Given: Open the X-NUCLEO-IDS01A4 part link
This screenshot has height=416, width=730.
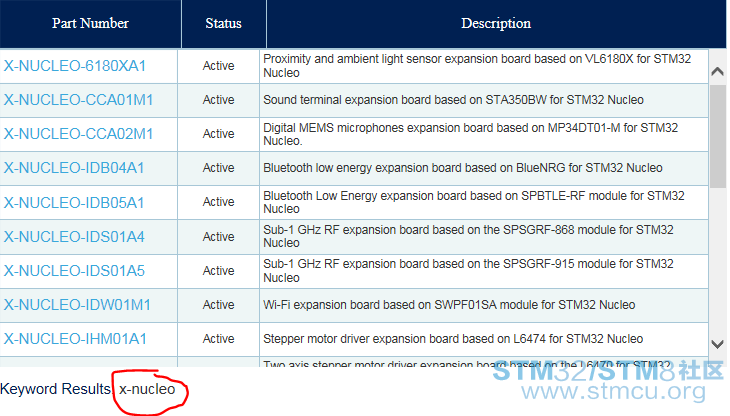Looking at the screenshot, I should [x=74, y=237].
